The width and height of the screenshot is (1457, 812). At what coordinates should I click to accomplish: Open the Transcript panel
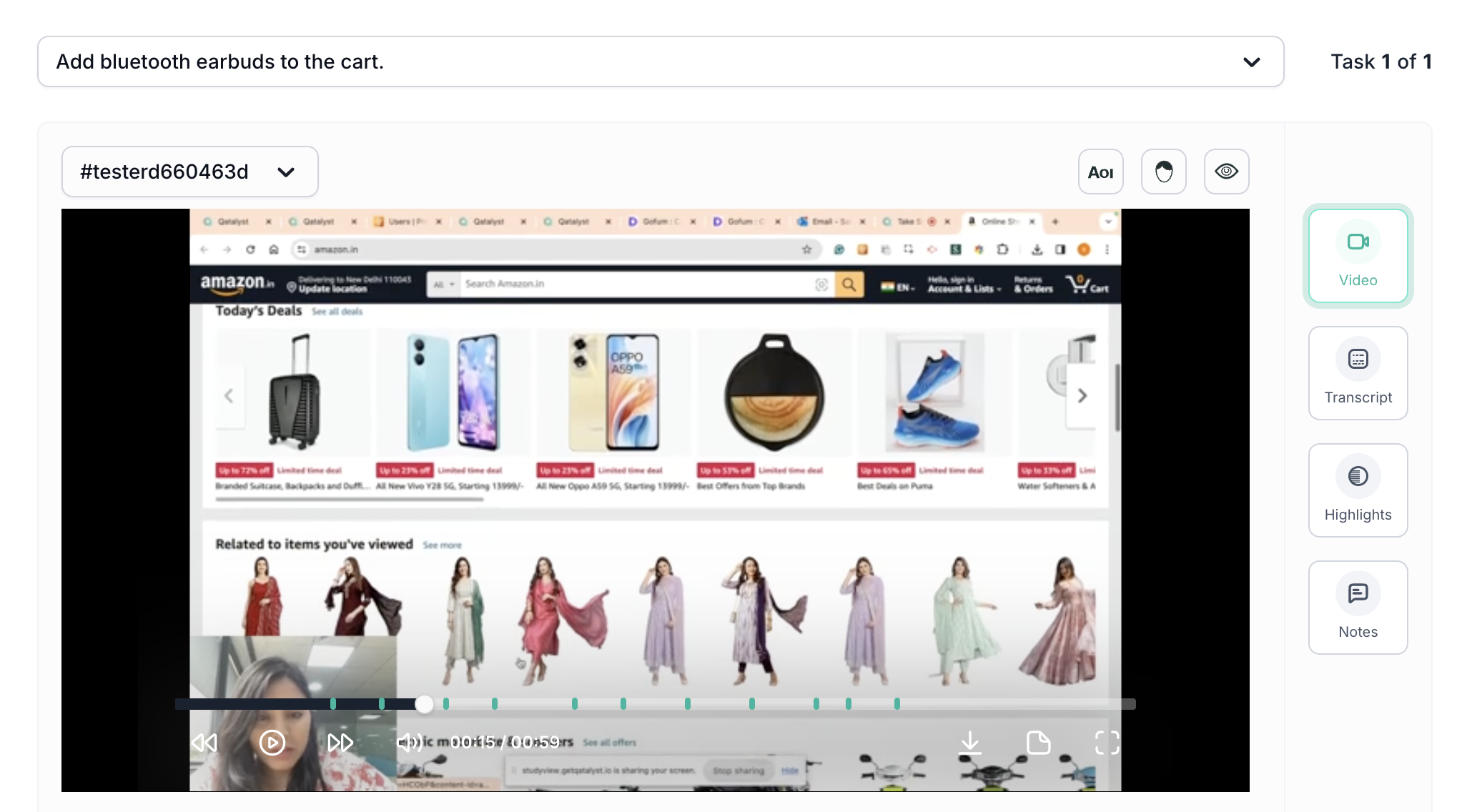tap(1358, 373)
